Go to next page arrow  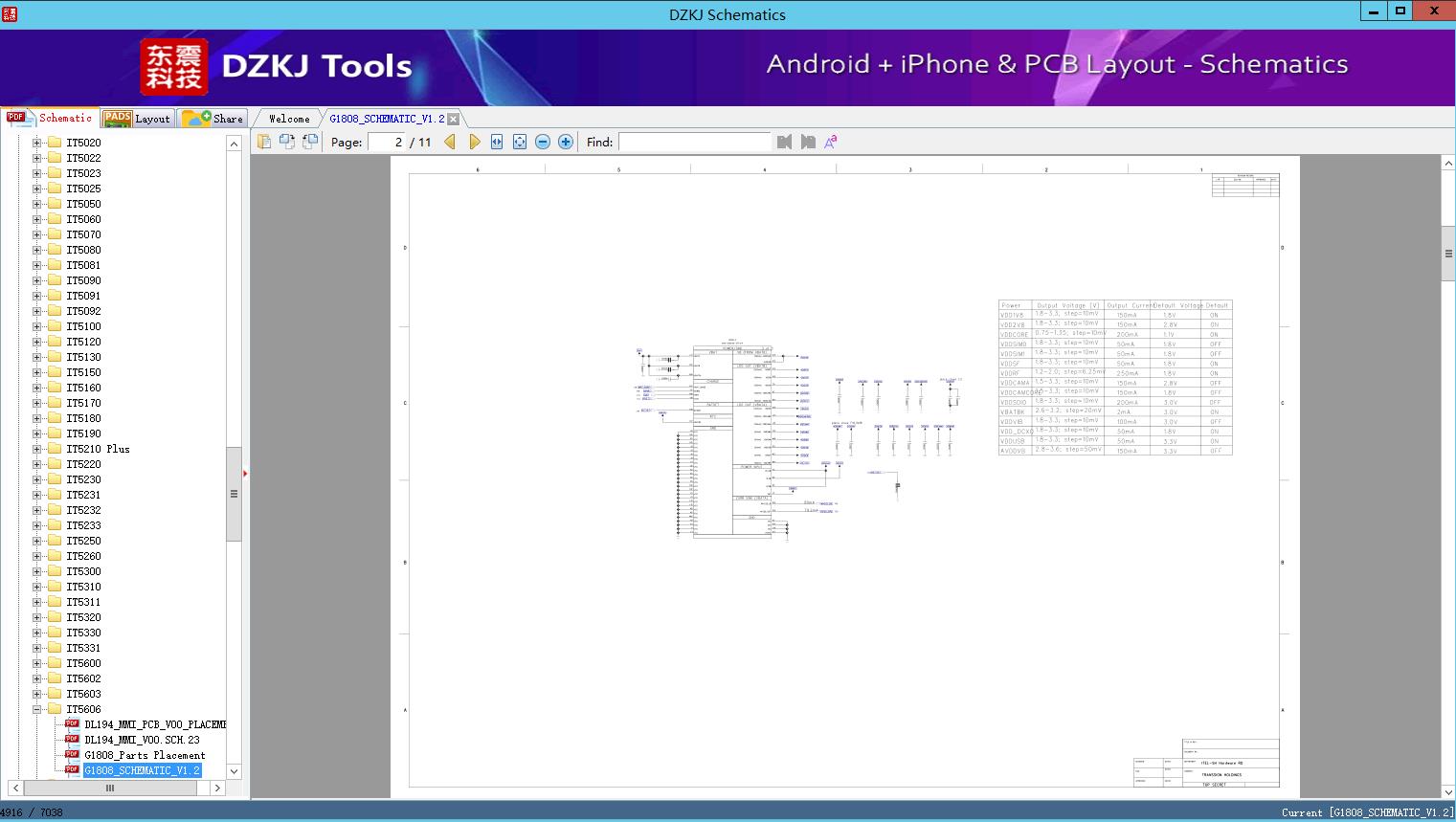coord(474,142)
